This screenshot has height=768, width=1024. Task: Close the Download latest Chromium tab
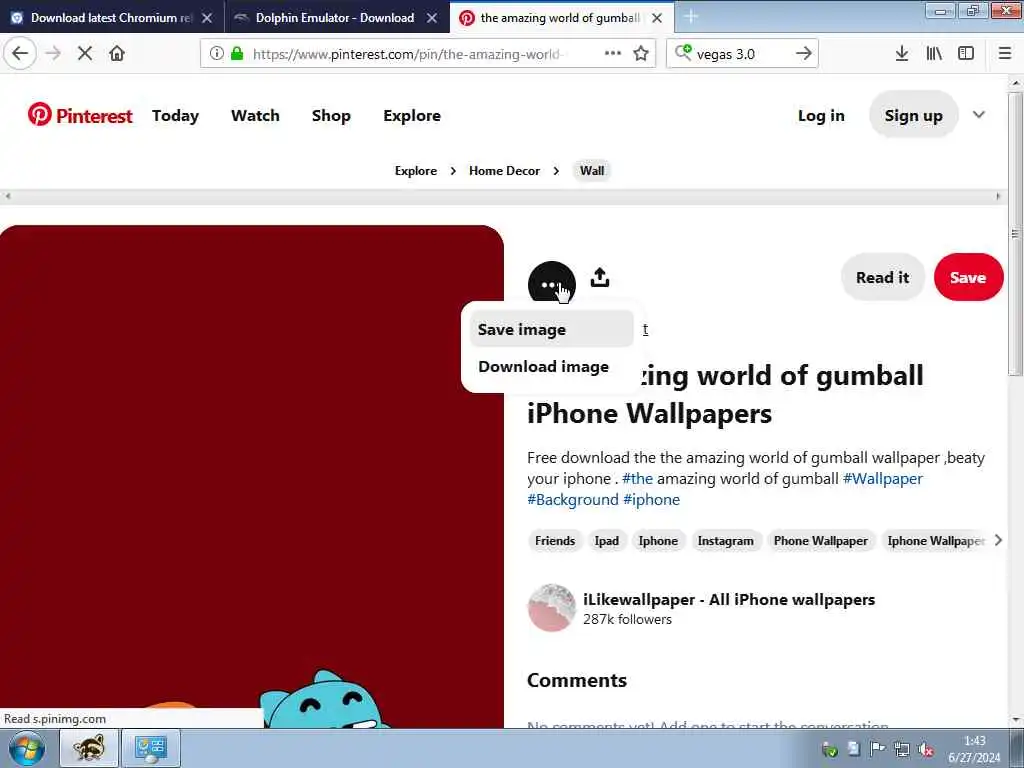pyautogui.click(x=206, y=18)
